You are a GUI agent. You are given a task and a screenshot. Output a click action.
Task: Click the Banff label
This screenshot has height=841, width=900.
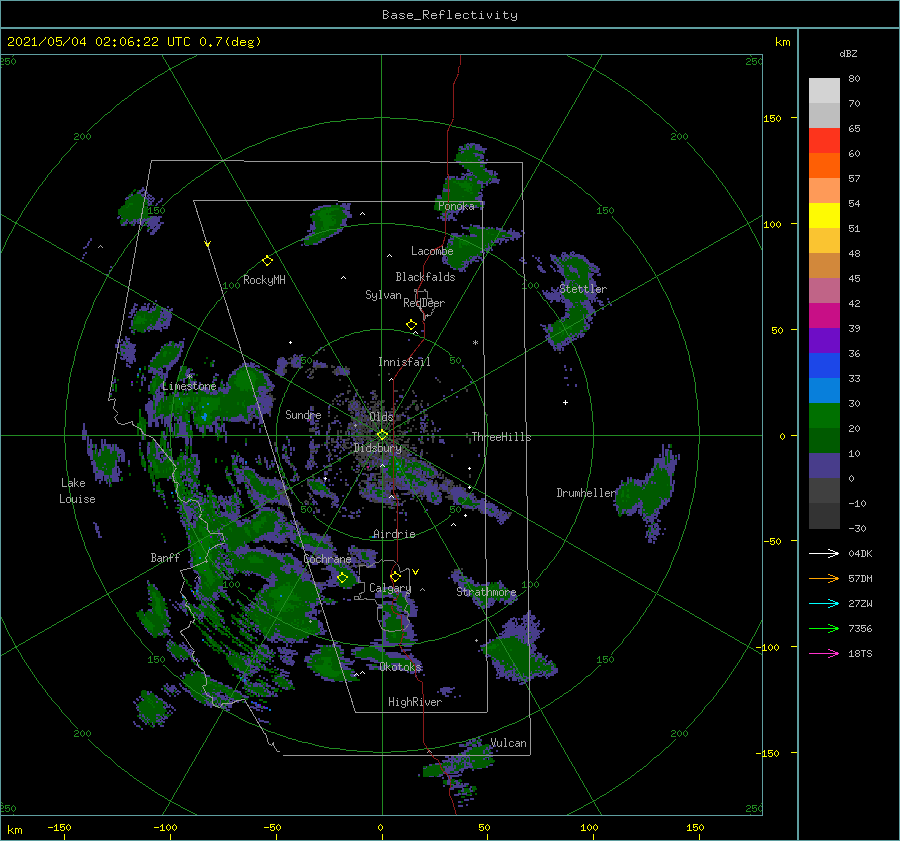coord(165,558)
